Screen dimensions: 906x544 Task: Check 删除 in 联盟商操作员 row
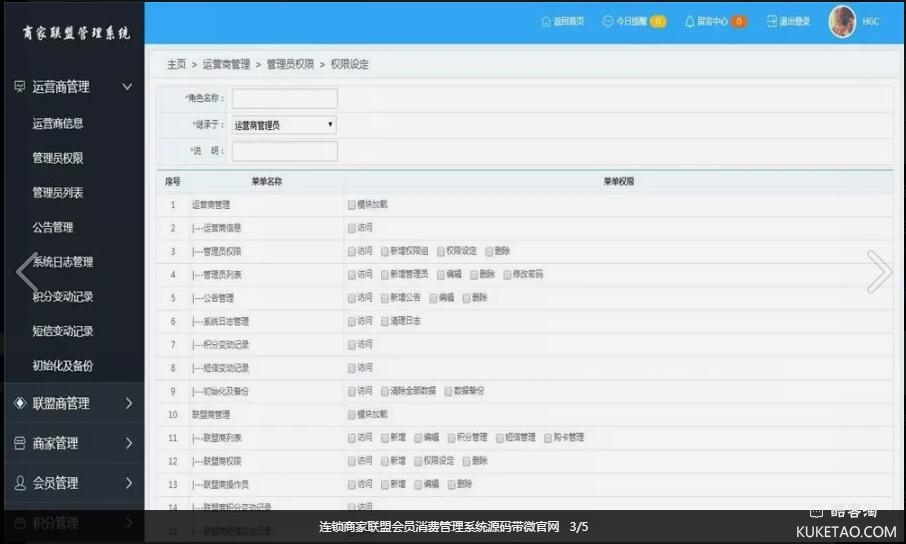point(451,484)
